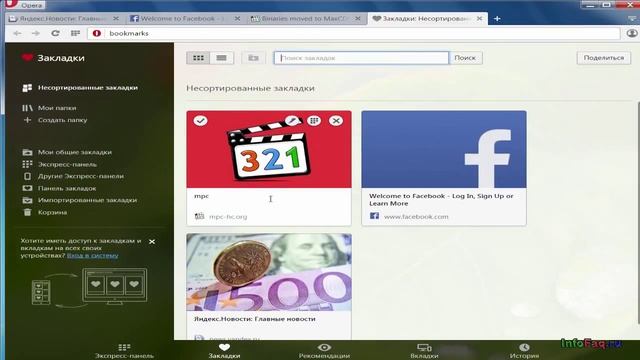This screenshot has width=640, height=360.
Task: Open Другие Экспресс-панели
Action: coord(73,176)
